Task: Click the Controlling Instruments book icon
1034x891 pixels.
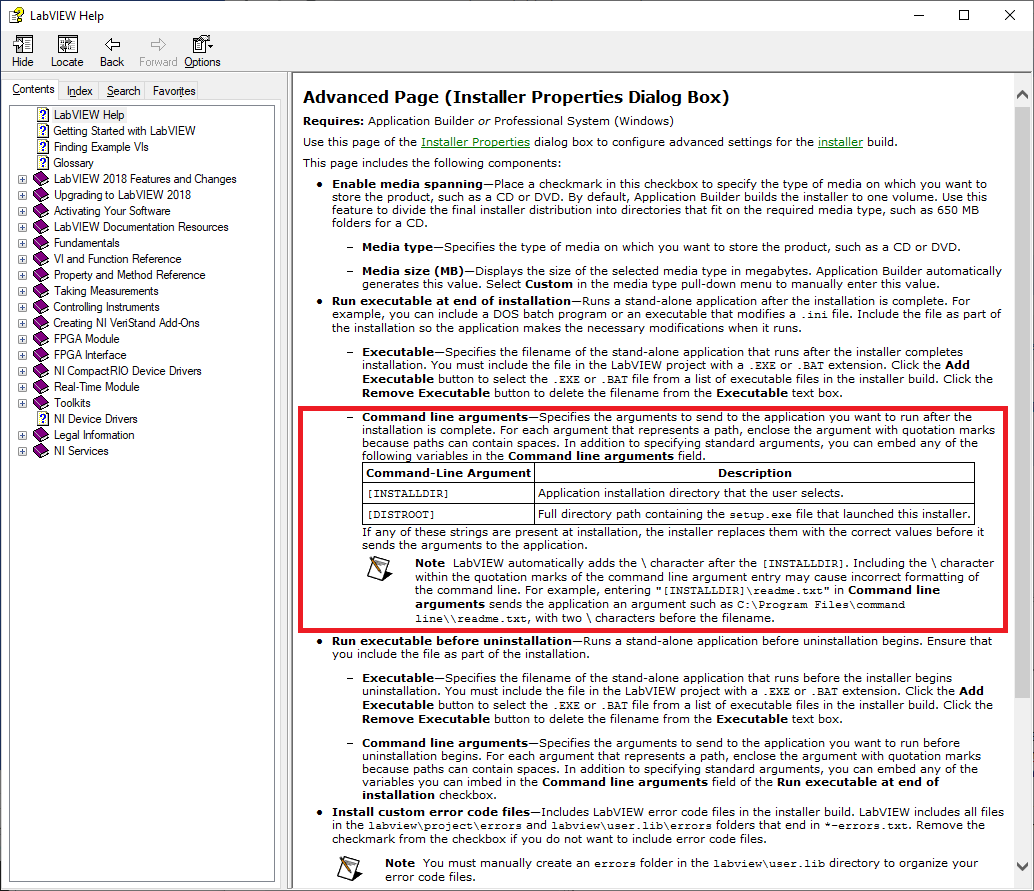Action: (x=41, y=307)
